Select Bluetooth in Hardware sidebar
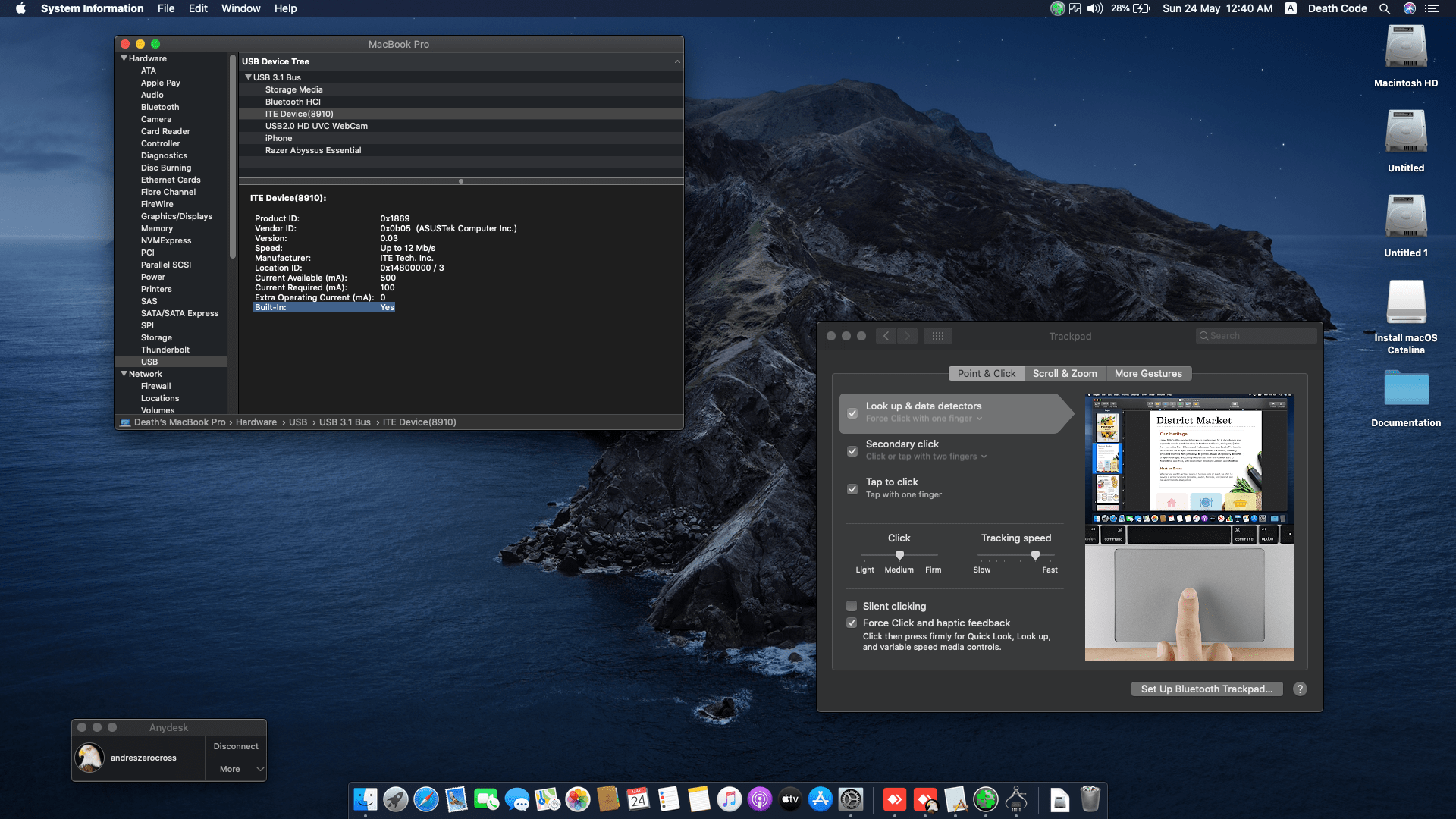The height and width of the screenshot is (819, 1456). click(x=160, y=107)
